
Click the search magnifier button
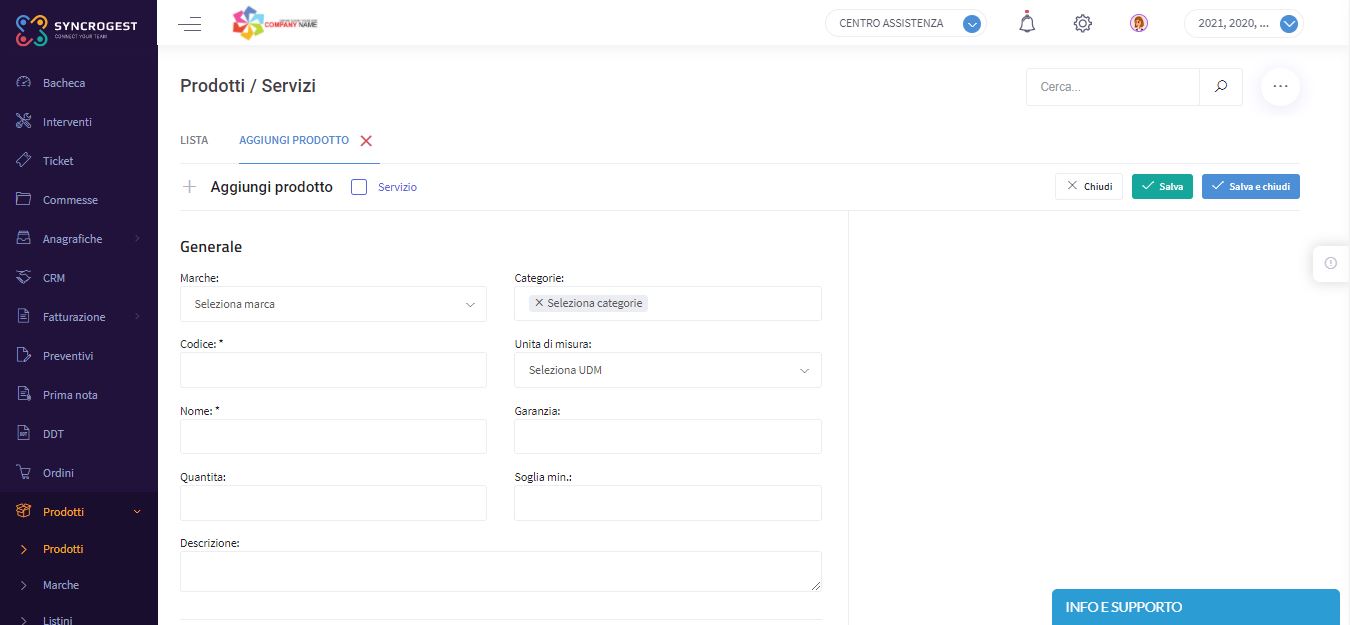1221,87
